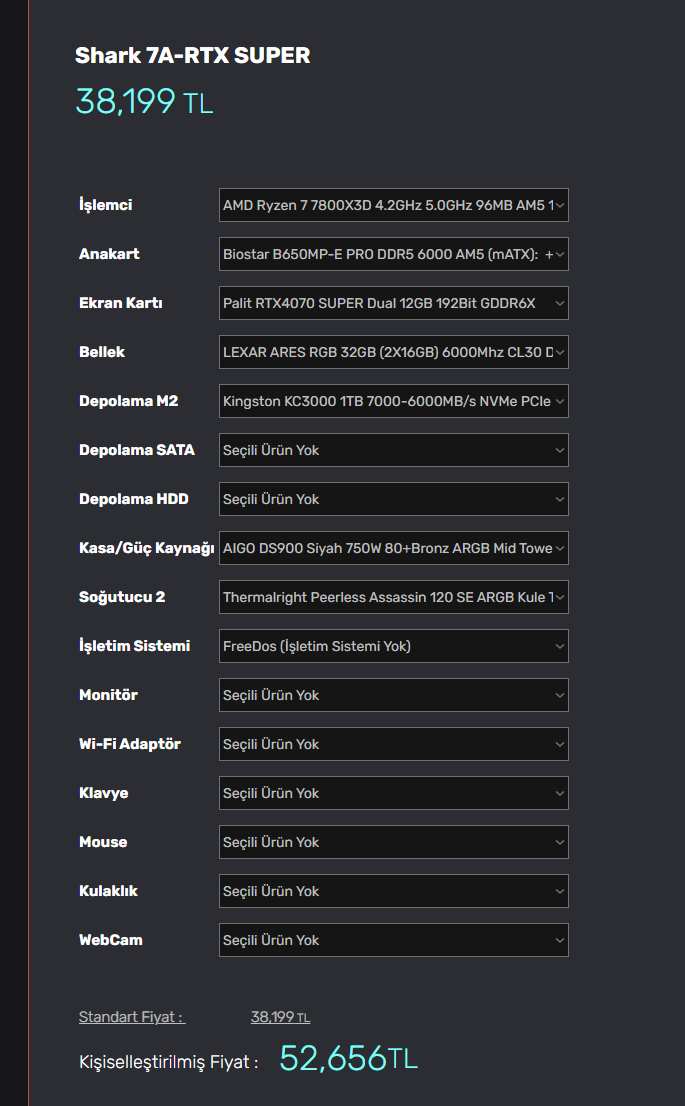Select a Wi-Fi Adaptör option

[x=393, y=745]
